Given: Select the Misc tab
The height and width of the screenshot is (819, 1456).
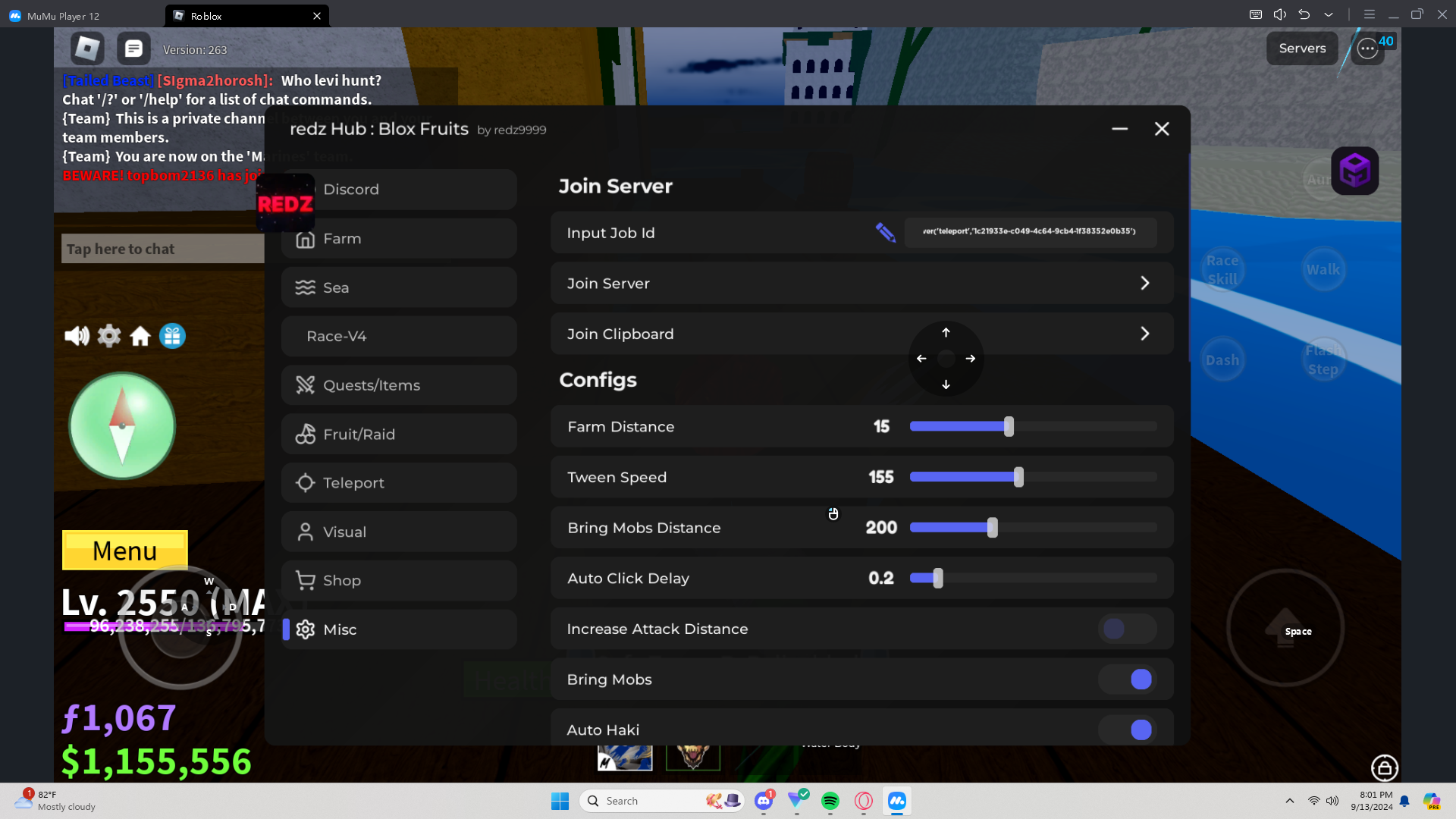Looking at the screenshot, I should click(x=399, y=629).
